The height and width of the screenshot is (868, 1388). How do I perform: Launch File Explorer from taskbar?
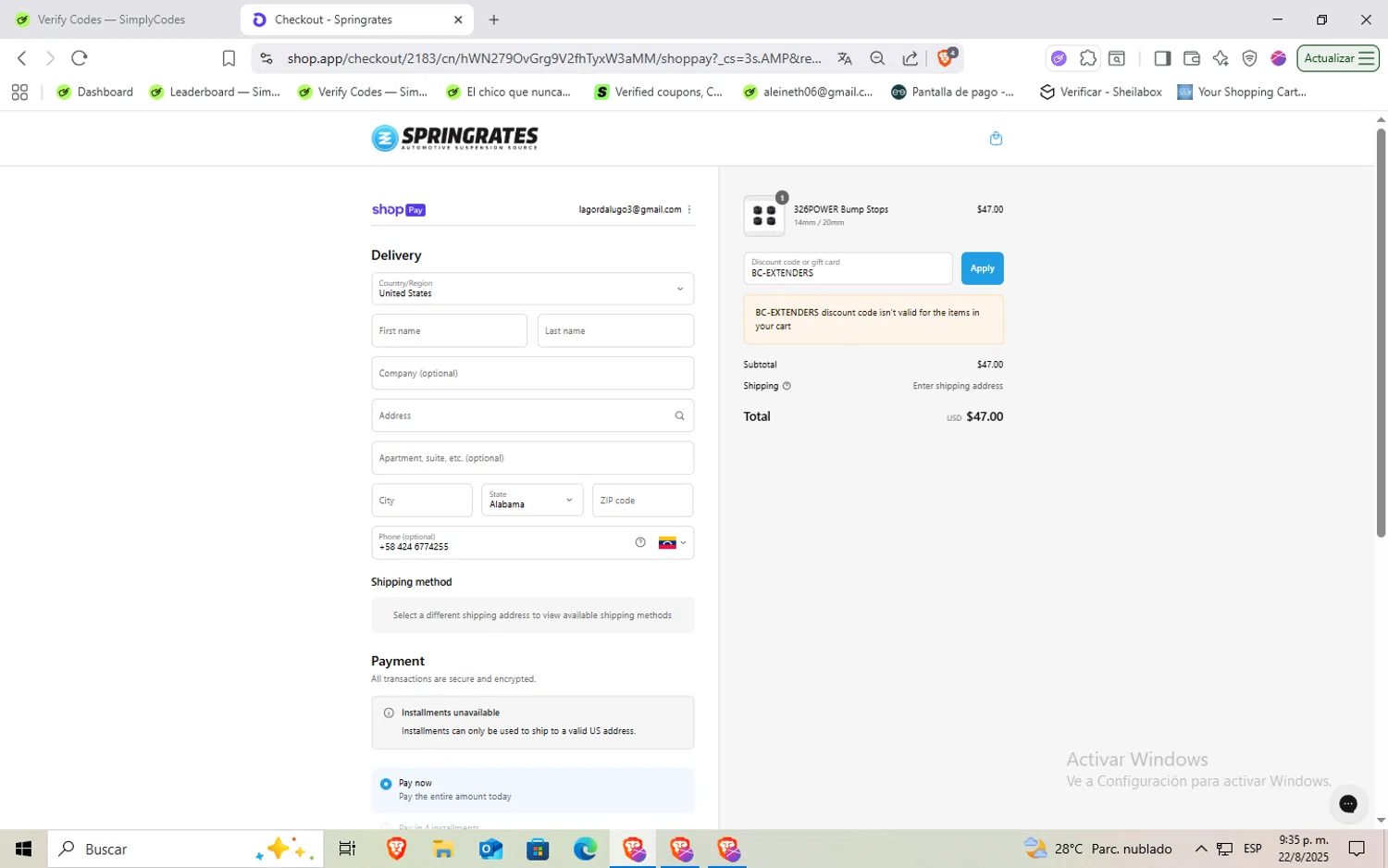(442, 849)
